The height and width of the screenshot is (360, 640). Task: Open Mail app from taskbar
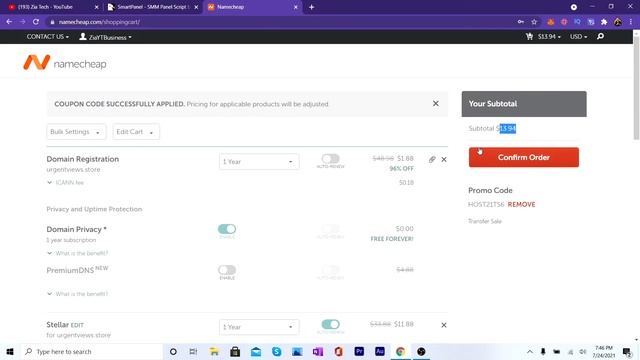[256, 351]
